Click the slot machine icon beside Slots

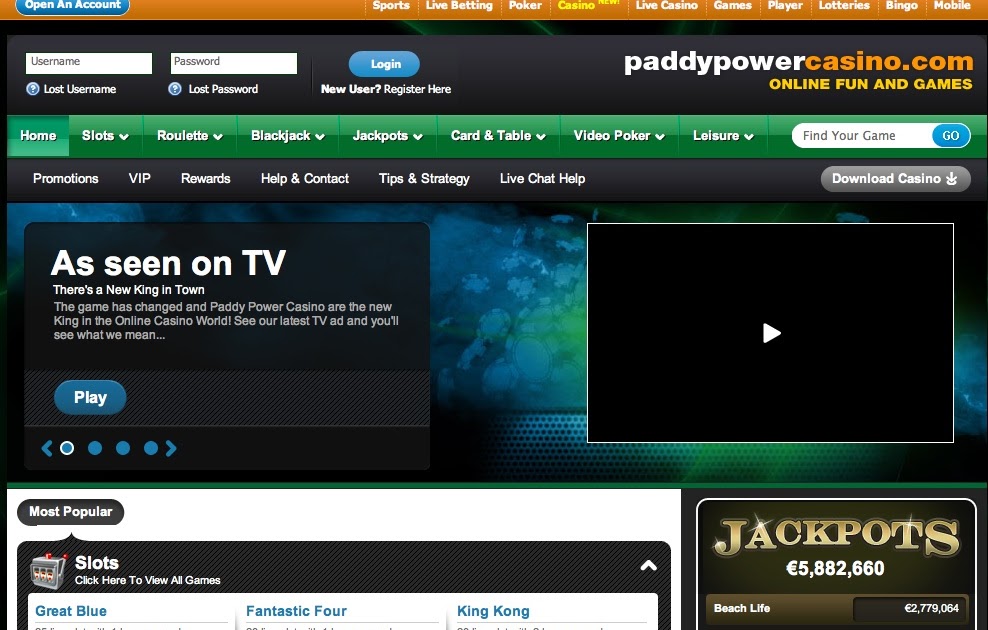(49, 571)
